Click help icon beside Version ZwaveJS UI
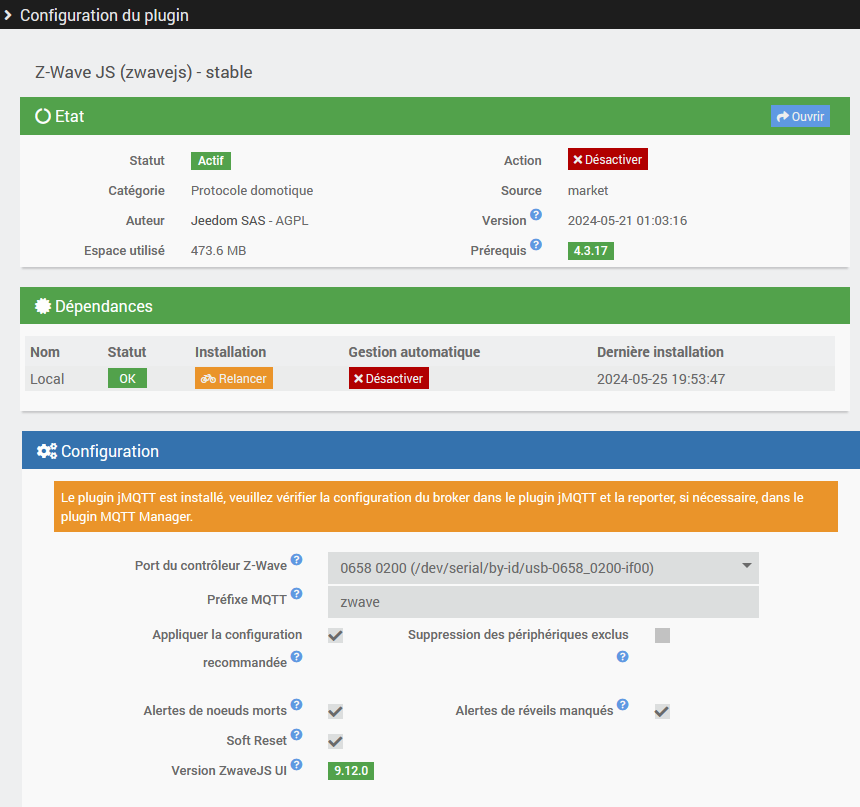The width and height of the screenshot is (860, 807). (x=296, y=765)
